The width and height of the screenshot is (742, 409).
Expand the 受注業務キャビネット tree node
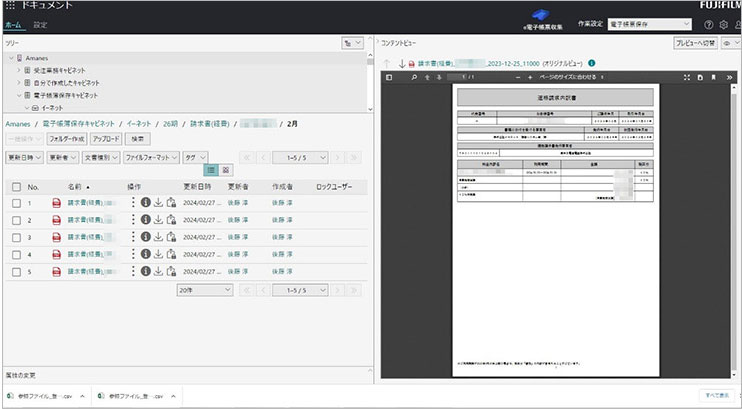pos(17,70)
